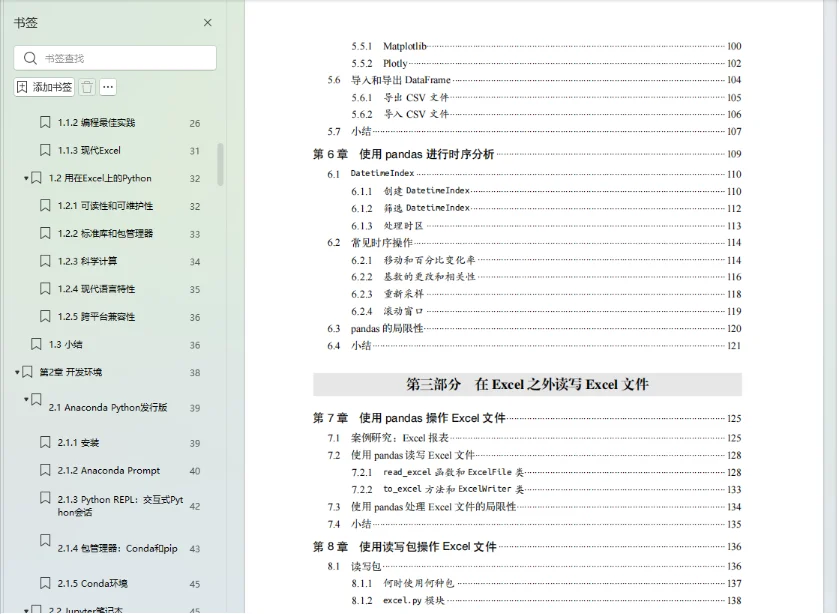Click heading 第三部分 在Excel之外读写Excel文件
Viewport: 839px width, 614px height.
[x=528, y=384]
